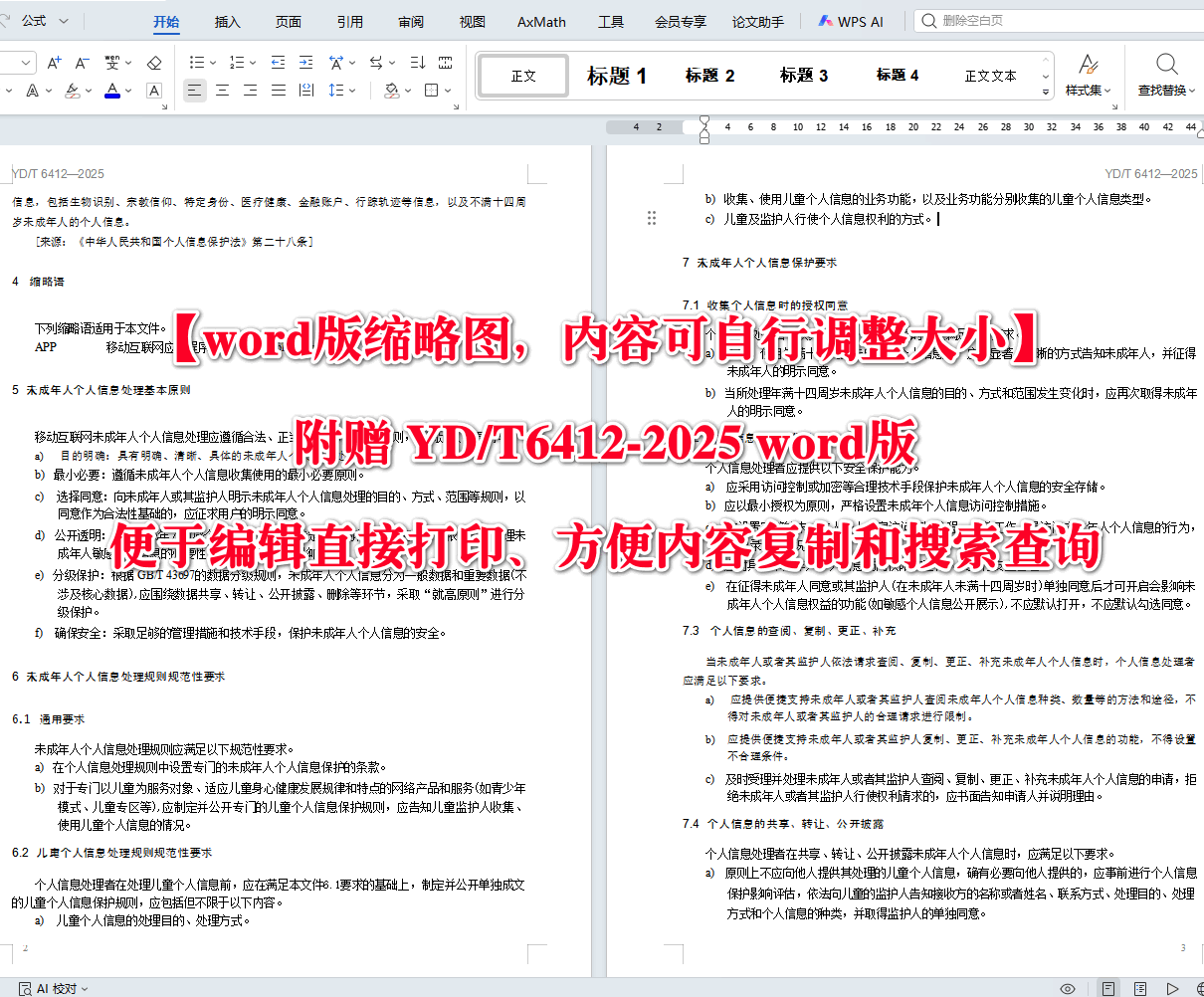Click the character scaling icon

[336, 62]
